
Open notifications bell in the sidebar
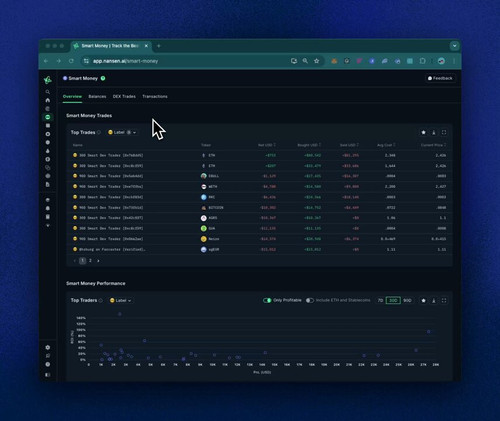[x=48, y=208]
